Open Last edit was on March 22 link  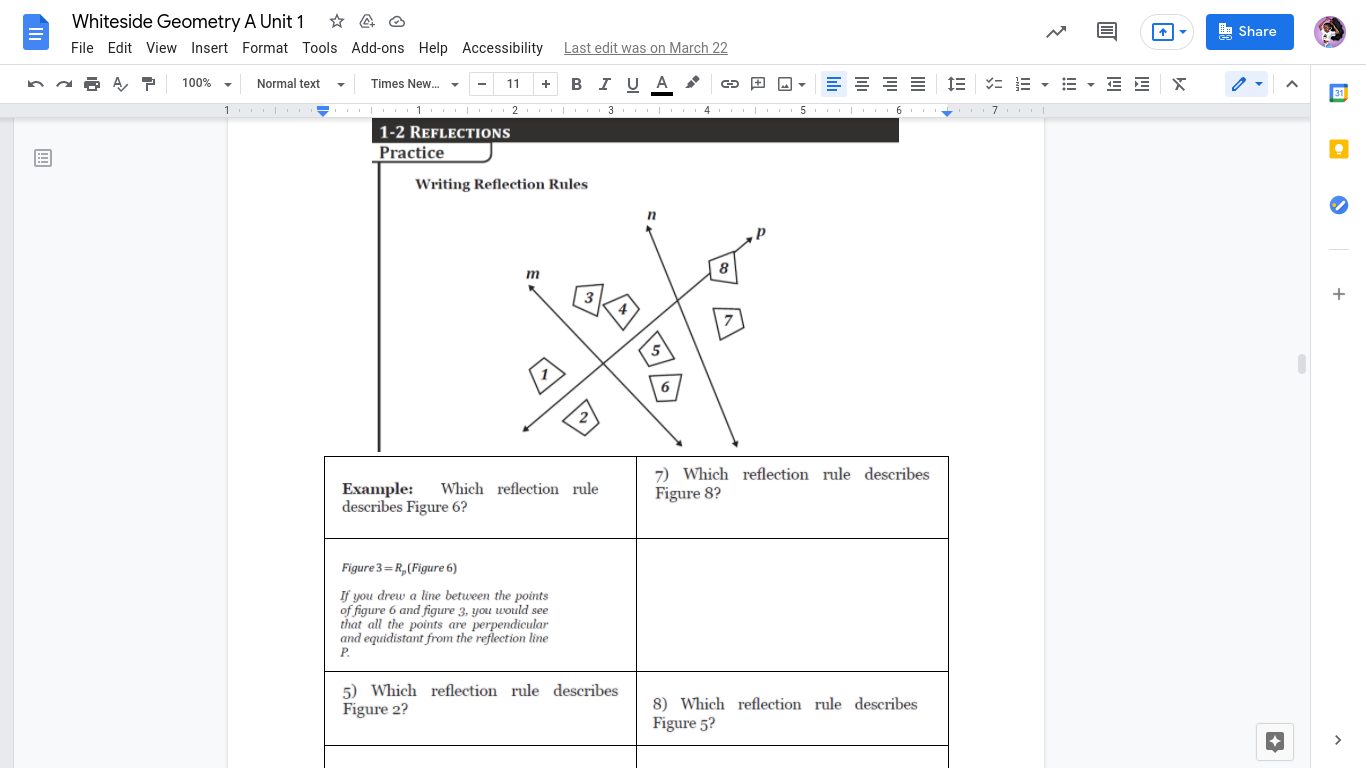pos(646,48)
